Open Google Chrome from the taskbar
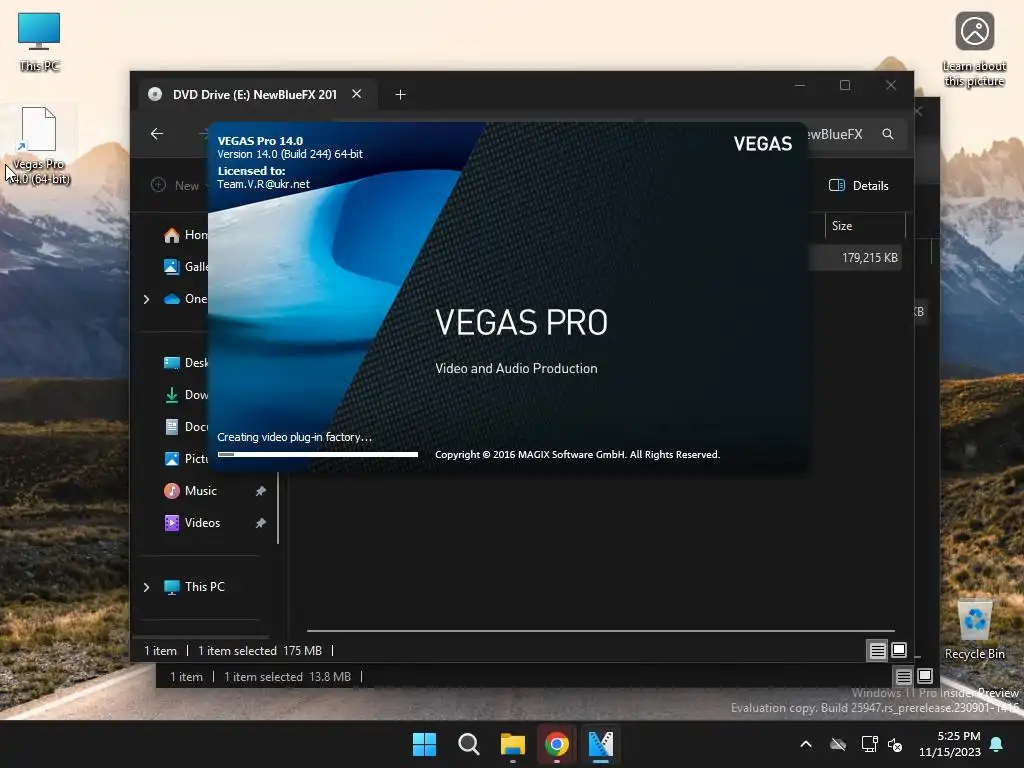Screen dimensions: 1024x768 [556, 744]
